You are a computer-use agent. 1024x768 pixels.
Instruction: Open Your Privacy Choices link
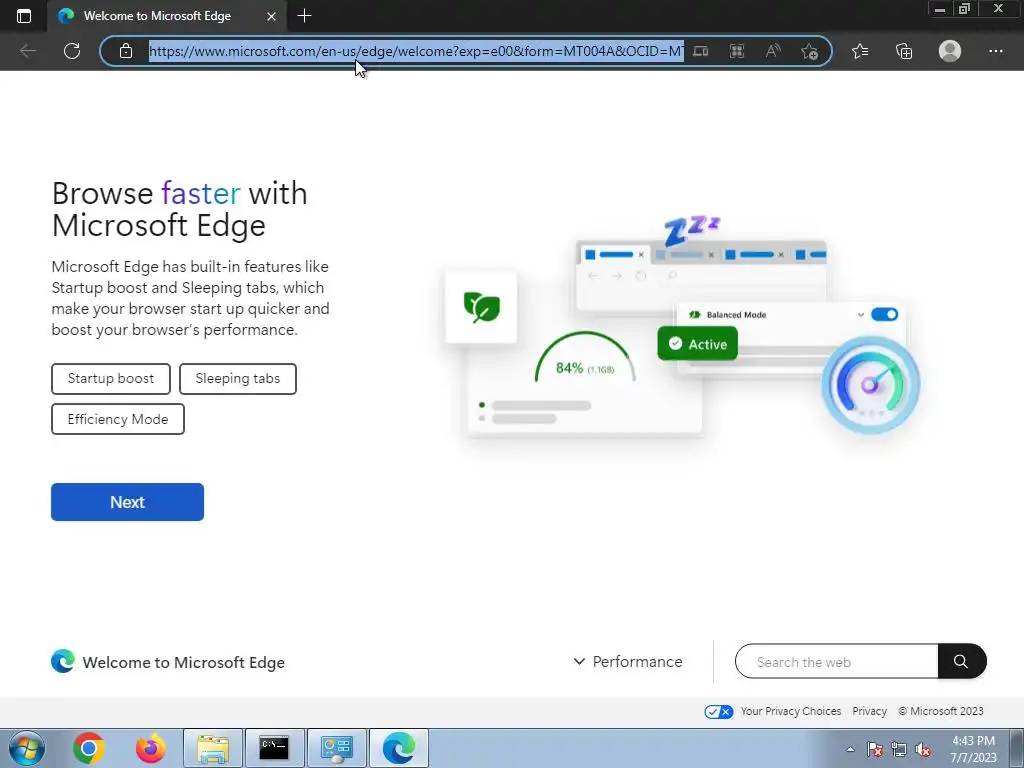[791, 711]
